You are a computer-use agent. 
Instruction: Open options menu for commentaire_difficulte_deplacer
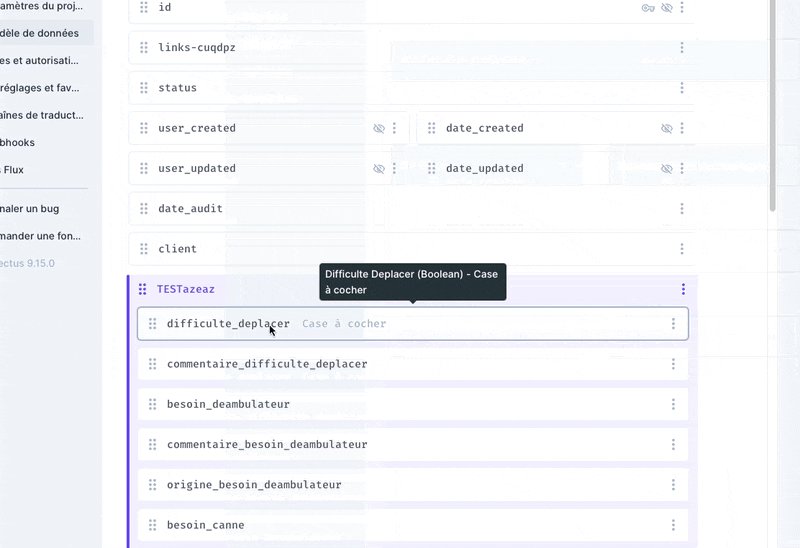673,364
